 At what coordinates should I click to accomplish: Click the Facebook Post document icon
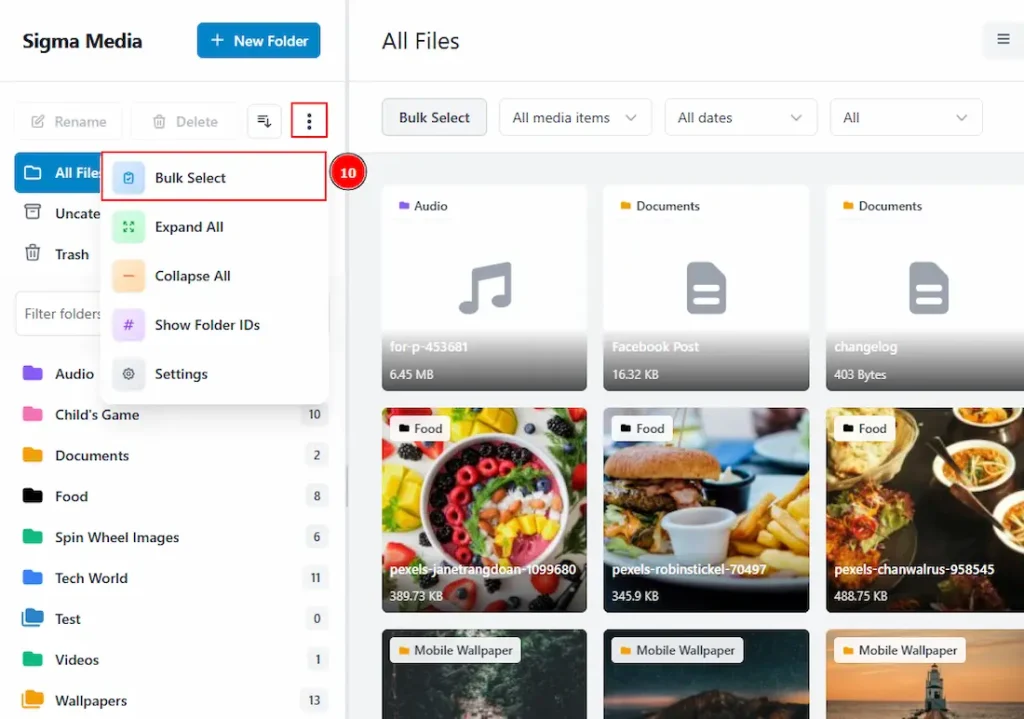[706, 287]
